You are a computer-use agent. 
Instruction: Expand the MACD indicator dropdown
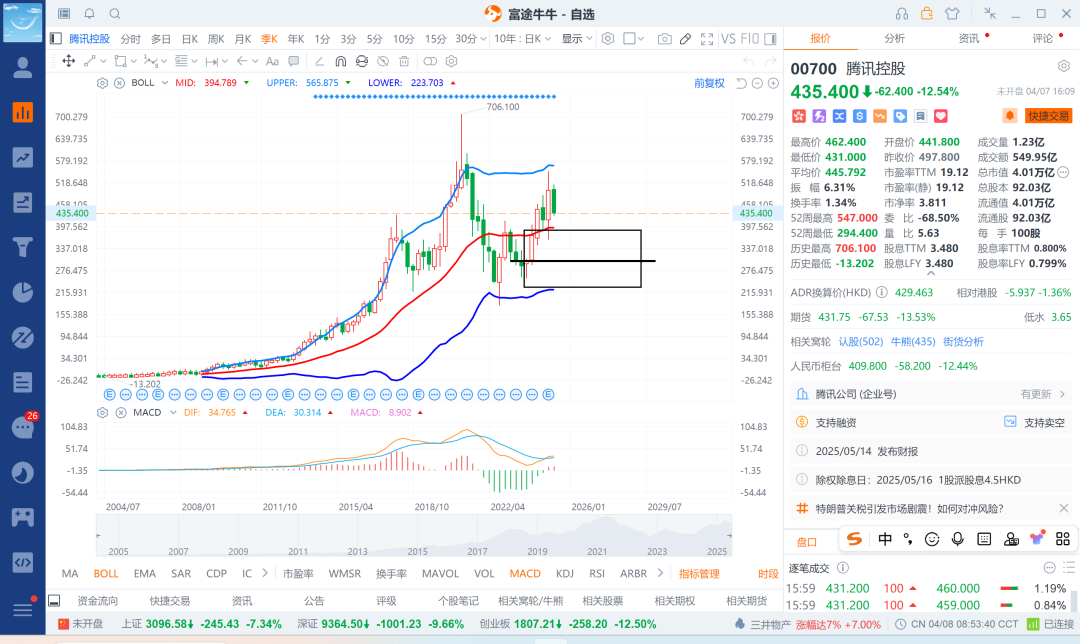(173, 413)
